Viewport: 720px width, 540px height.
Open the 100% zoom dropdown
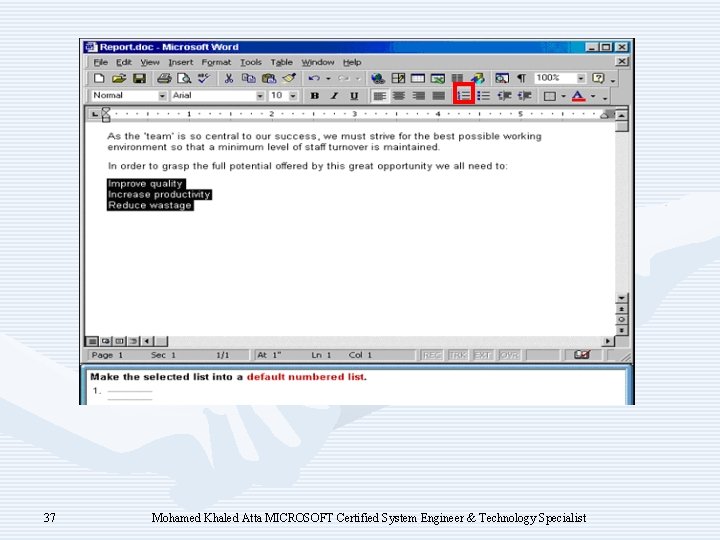581,79
